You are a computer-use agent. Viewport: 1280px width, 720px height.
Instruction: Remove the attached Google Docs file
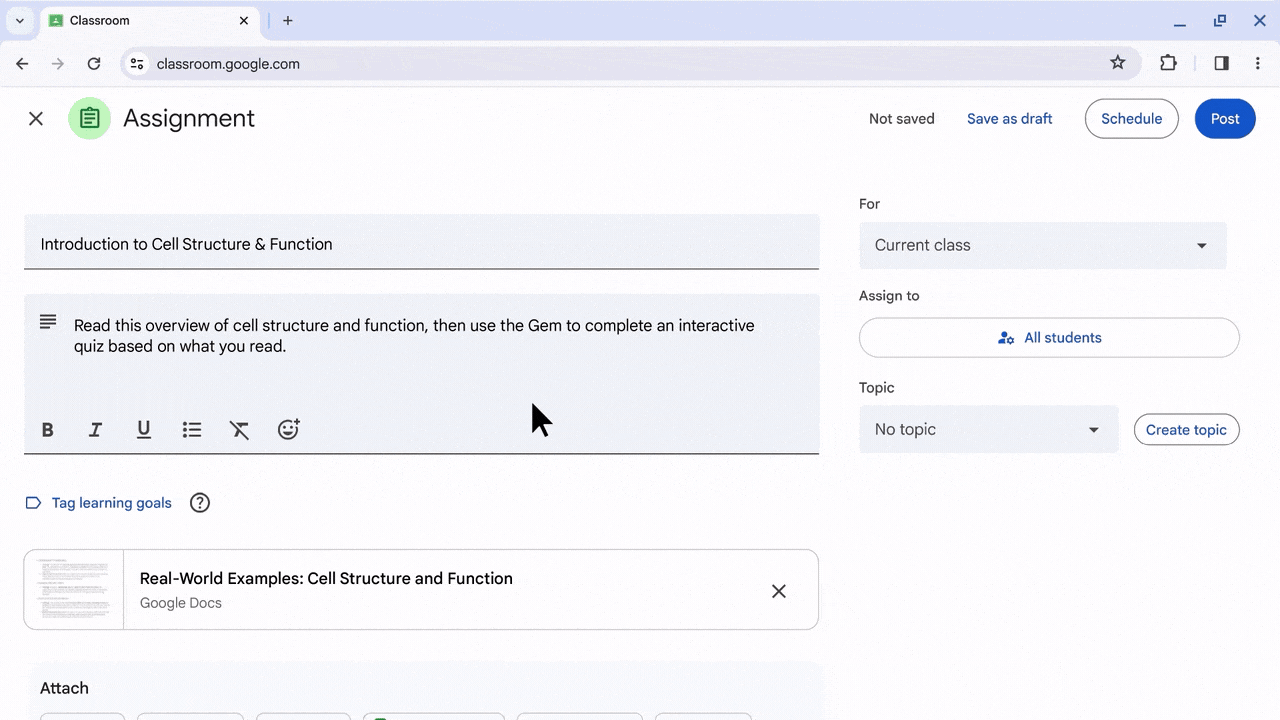[778, 591]
